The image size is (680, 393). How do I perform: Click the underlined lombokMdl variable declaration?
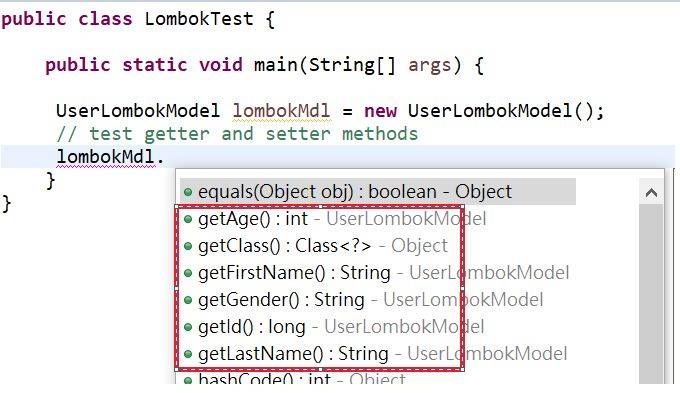[x=281, y=111]
